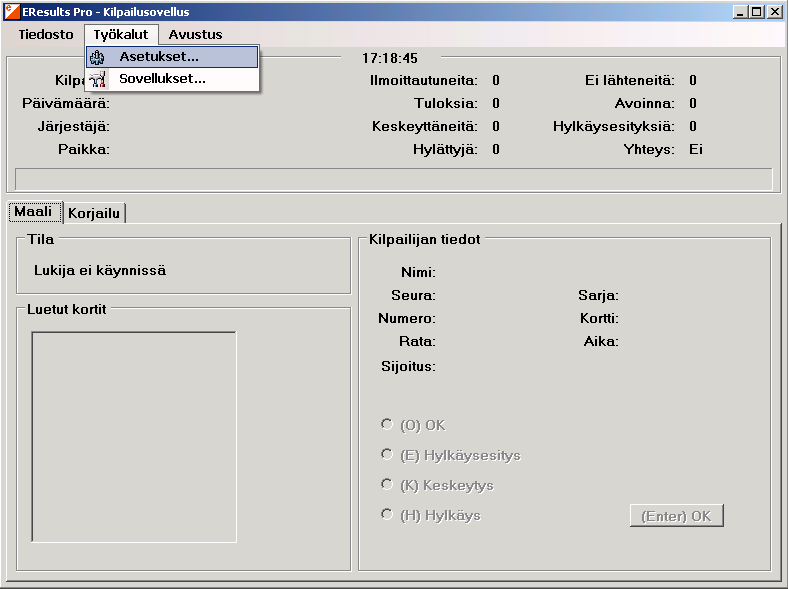Image resolution: width=788 pixels, height=589 pixels.
Task: Click the (Enter) OK button
Action: (676, 516)
